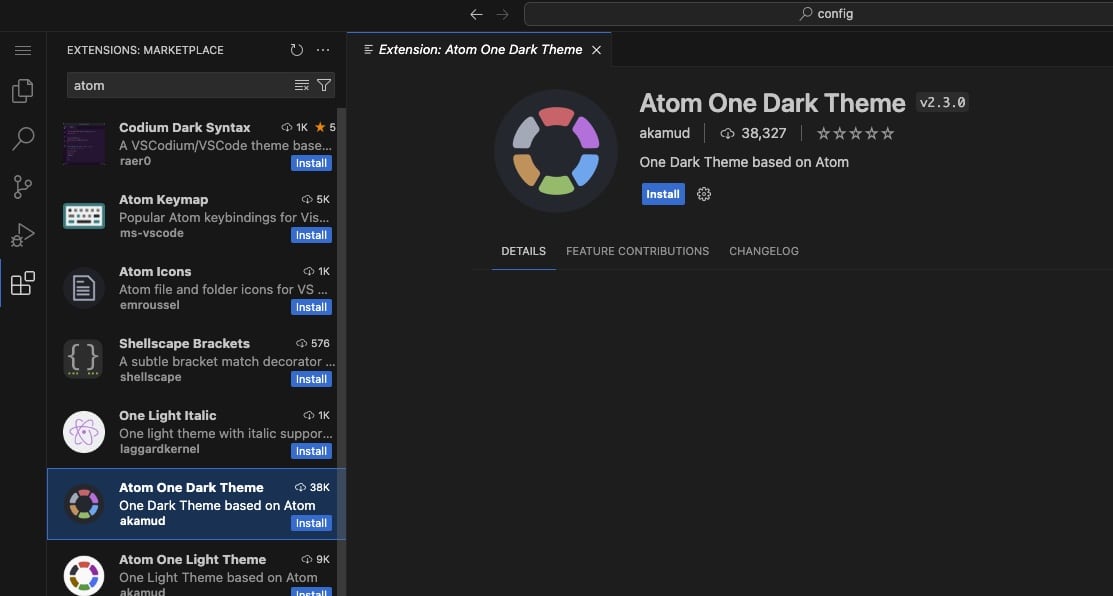Viewport: 1113px width, 596px height.
Task: Open the extension filter options
Action: pos(324,85)
